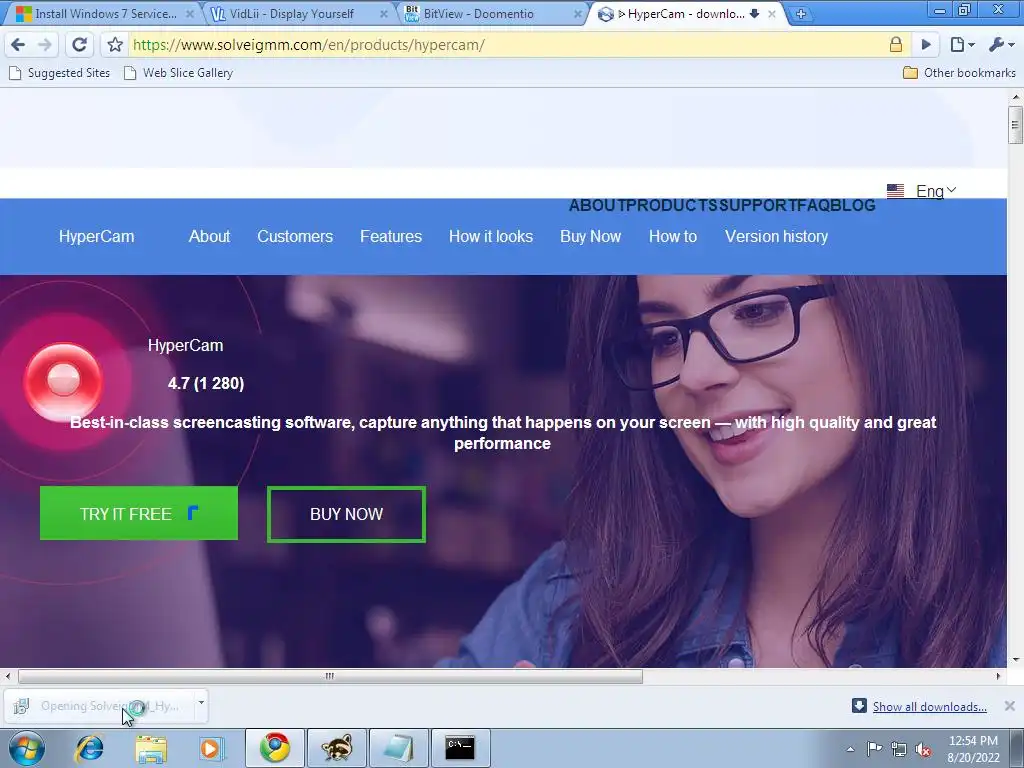The width and height of the screenshot is (1024, 768).
Task: Open the Version history nav item
Action: tap(776, 236)
